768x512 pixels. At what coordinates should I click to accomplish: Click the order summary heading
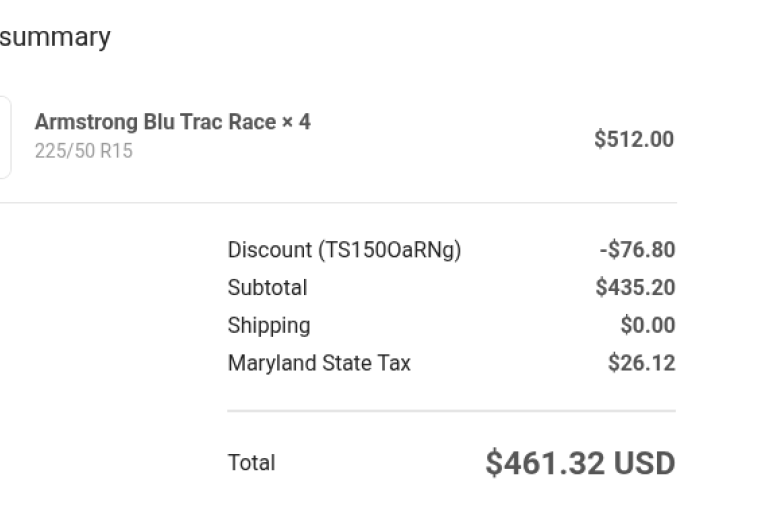(x=55, y=38)
